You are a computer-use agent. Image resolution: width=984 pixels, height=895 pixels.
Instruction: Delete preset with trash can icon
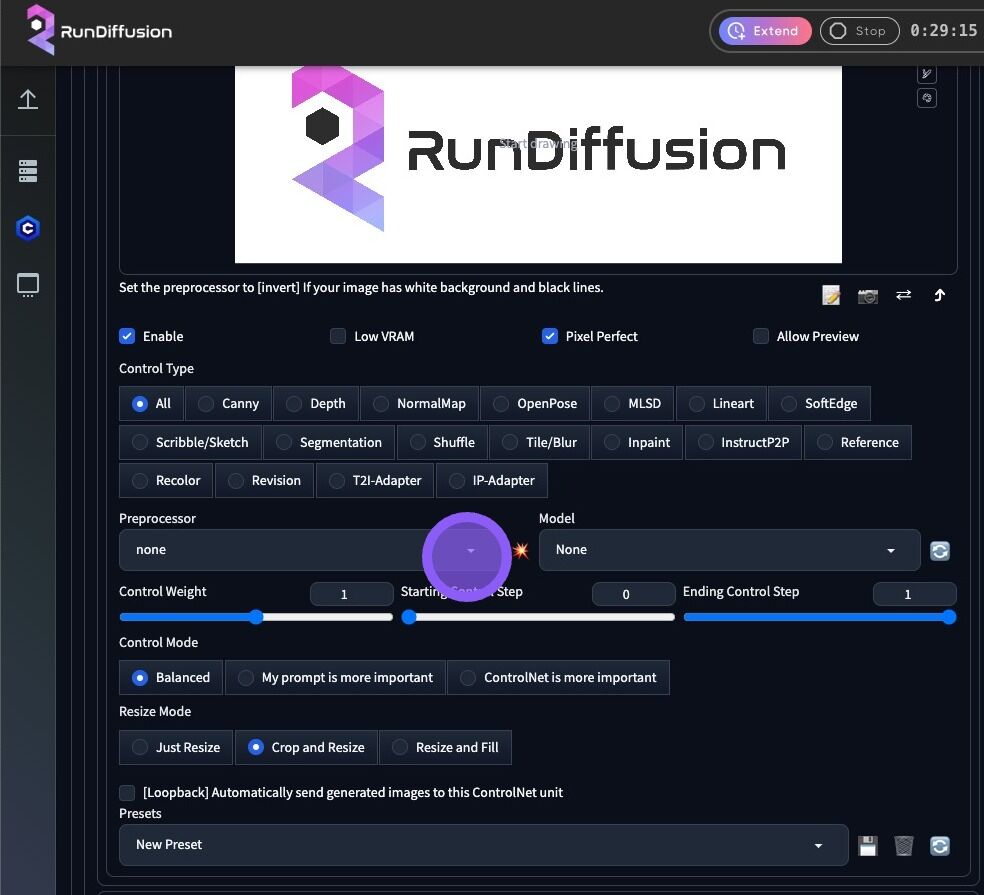click(904, 846)
